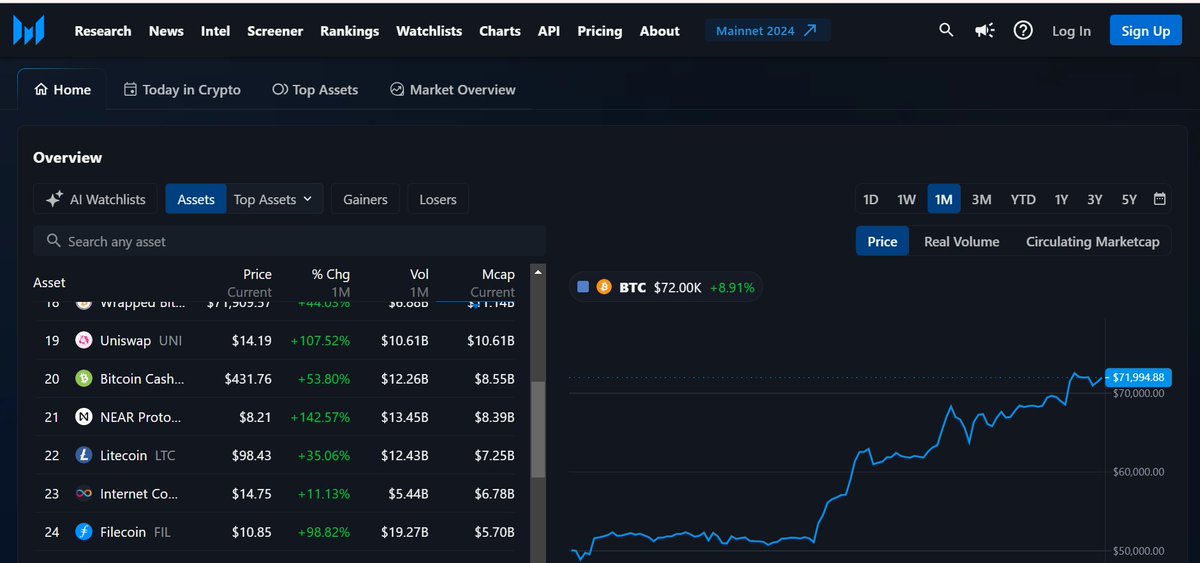Open the API link

tap(549, 31)
